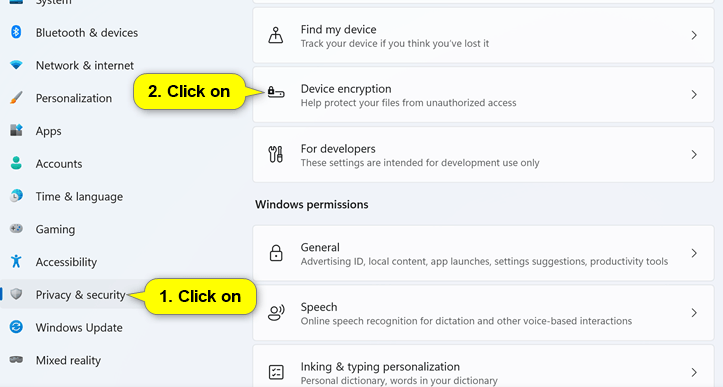Click the Network & internet wifi icon
This screenshot has width=723, height=387.
[x=16, y=65]
